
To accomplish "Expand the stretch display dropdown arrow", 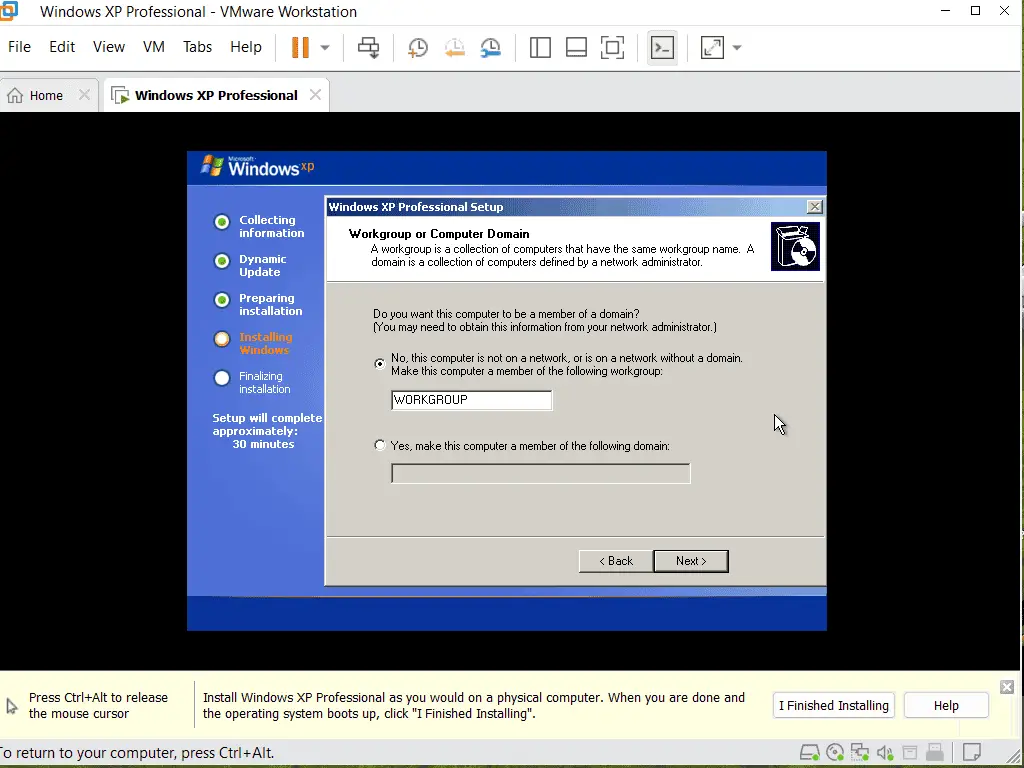I will click(x=737, y=48).
